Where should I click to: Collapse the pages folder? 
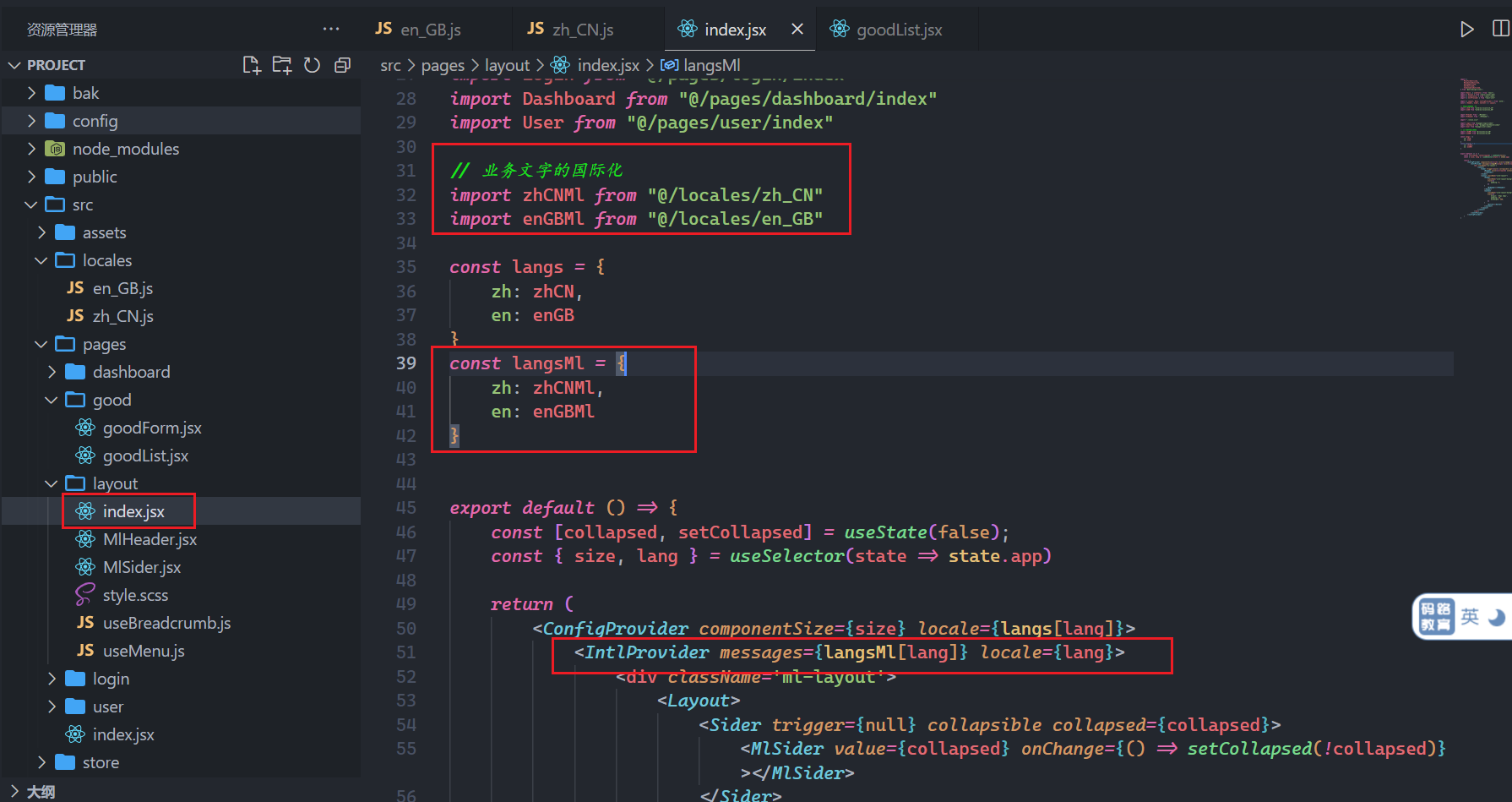pos(41,344)
